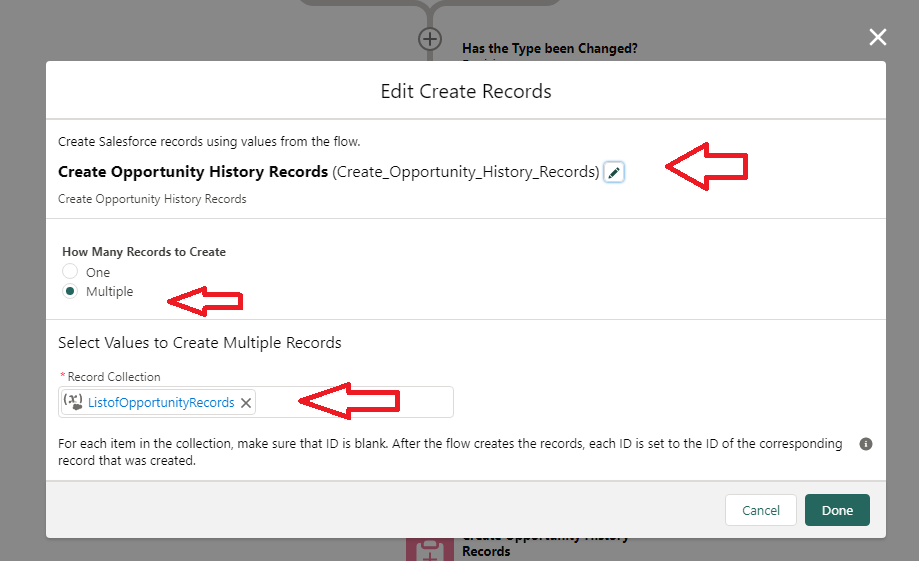This screenshot has width=919, height=561.
Task: Click the variable icon inside the collection pill
Action: (x=73, y=402)
